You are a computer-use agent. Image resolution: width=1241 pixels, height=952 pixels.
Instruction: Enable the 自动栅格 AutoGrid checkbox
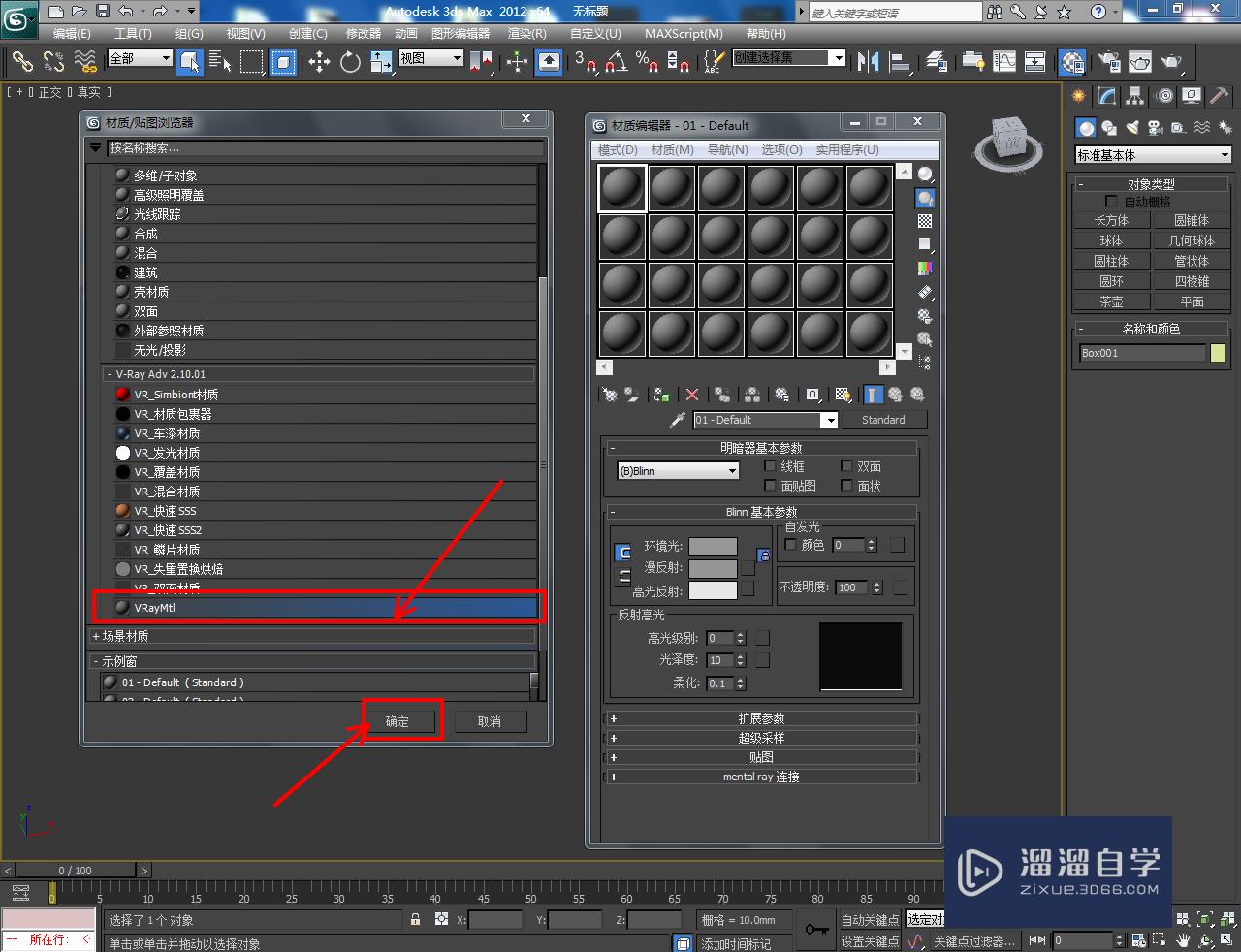click(x=1111, y=202)
